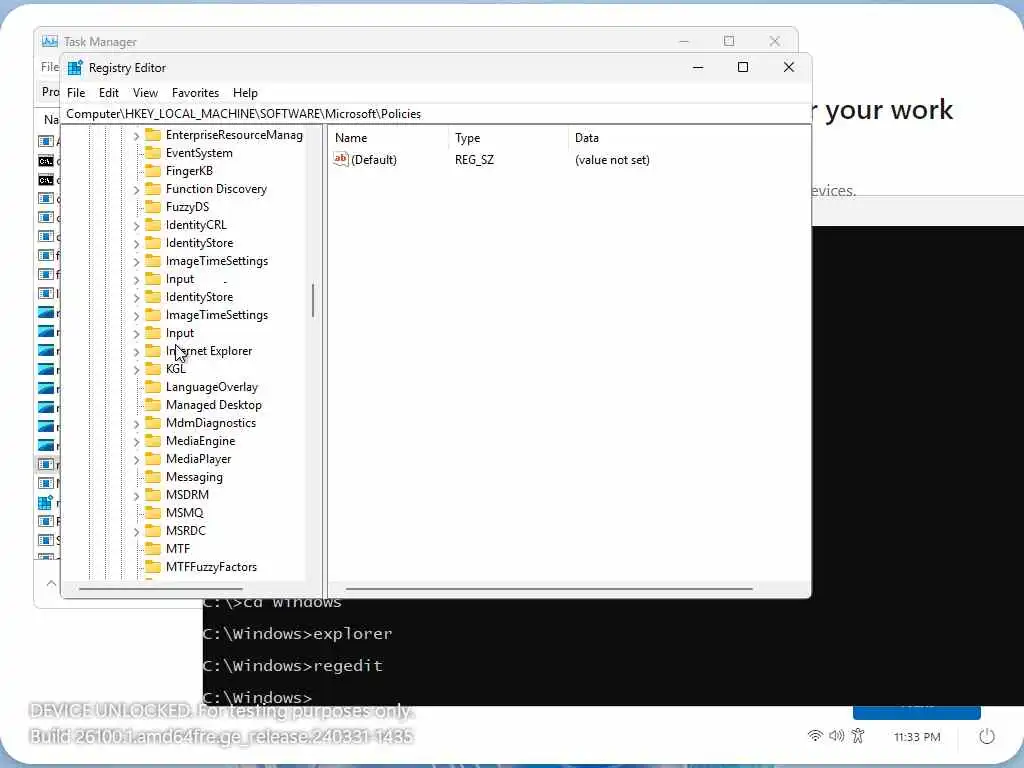Click the MdmDiagnostics folder icon
The height and width of the screenshot is (768, 1024).
click(x=153, y=423)
